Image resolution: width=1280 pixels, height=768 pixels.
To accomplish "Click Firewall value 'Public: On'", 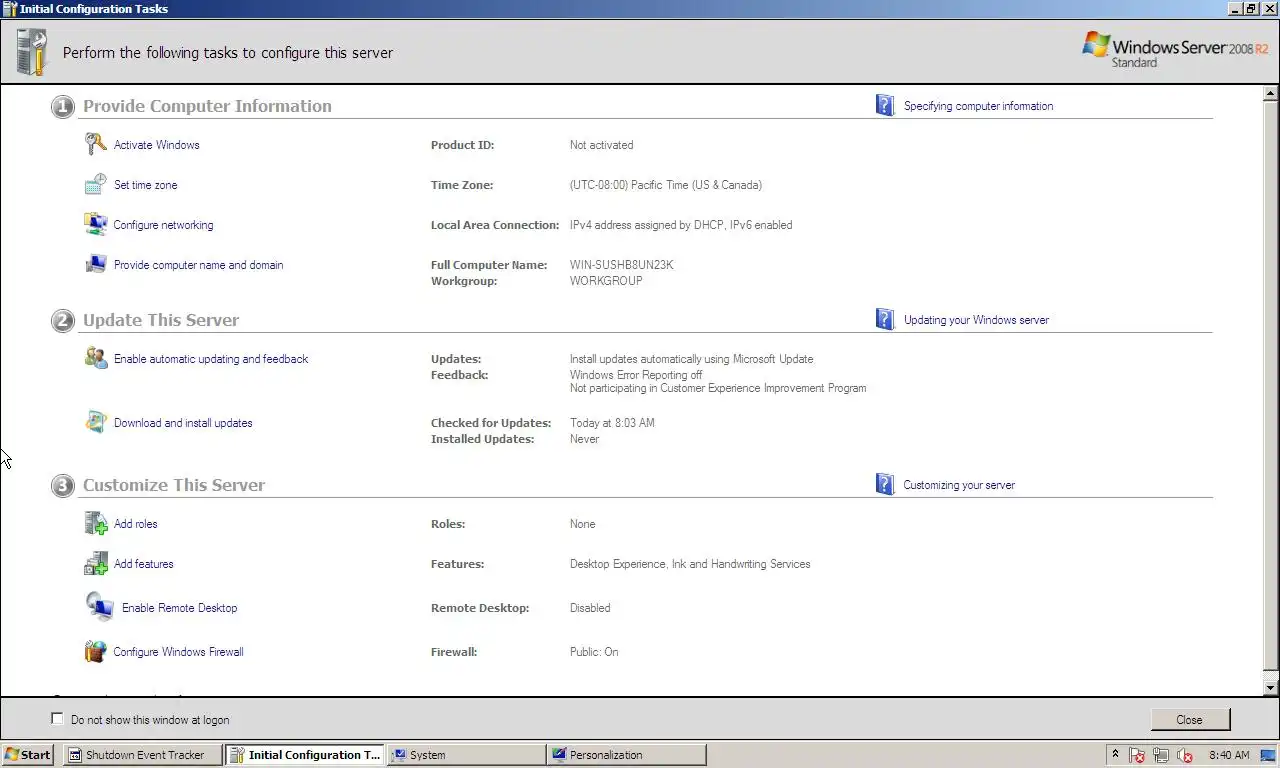I will pos(594,652).
